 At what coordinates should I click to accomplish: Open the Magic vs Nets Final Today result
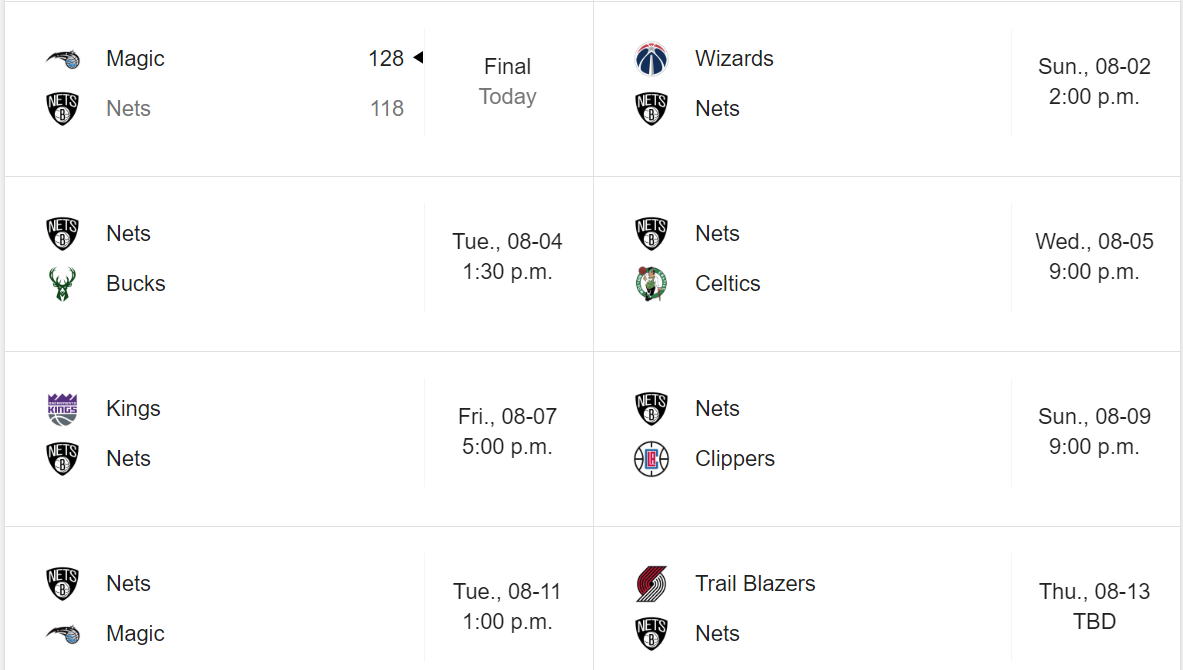coord(300,89)
